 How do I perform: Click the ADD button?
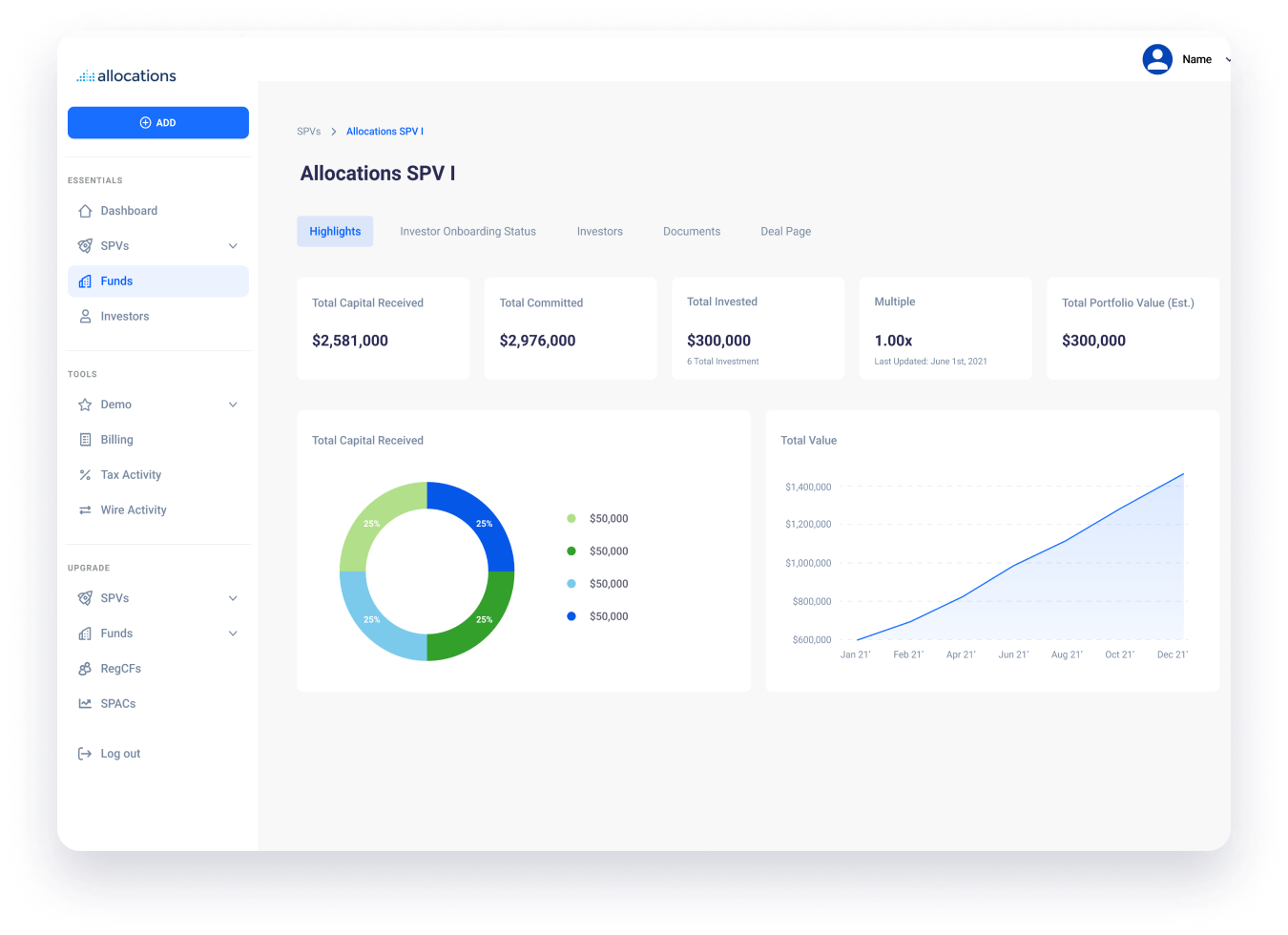click(157, 122)
